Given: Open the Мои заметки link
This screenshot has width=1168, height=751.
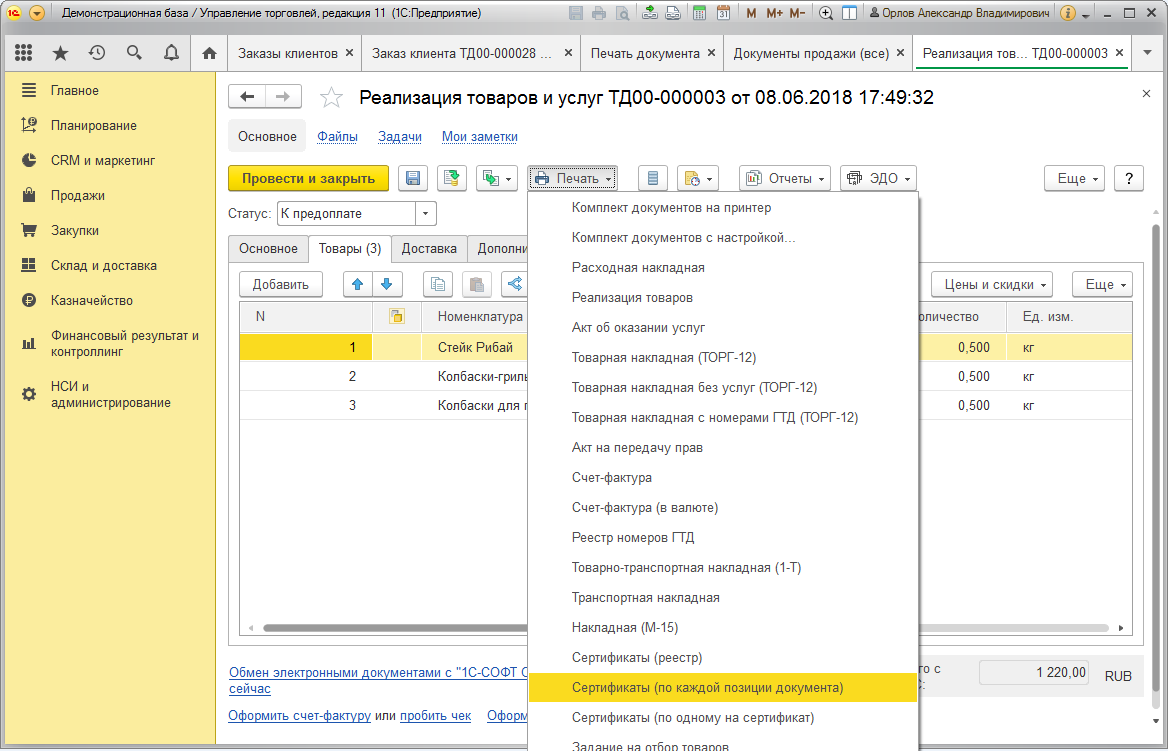Looking at the screenshot, I should pyautogui.click(x=480, y=137).
